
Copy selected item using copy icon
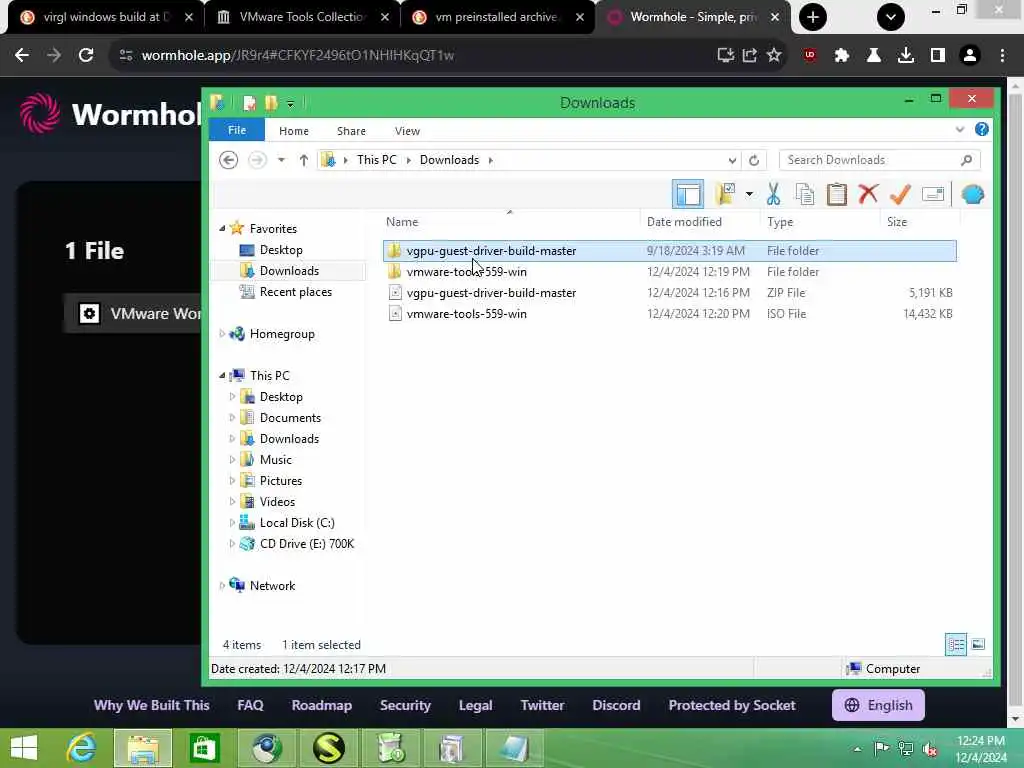tap(805, 194)
